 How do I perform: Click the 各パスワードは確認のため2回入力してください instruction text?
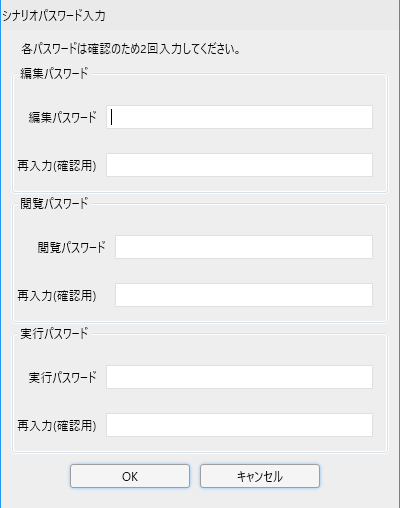pos(131,50)
